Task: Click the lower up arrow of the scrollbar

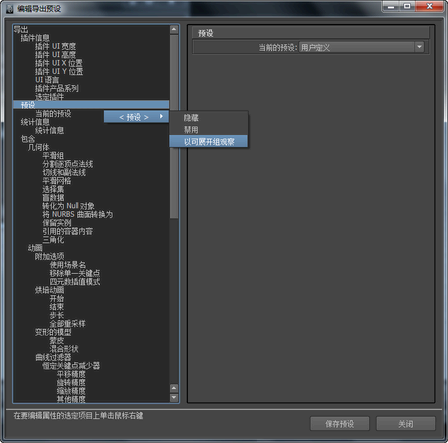Action: (174, 388)
